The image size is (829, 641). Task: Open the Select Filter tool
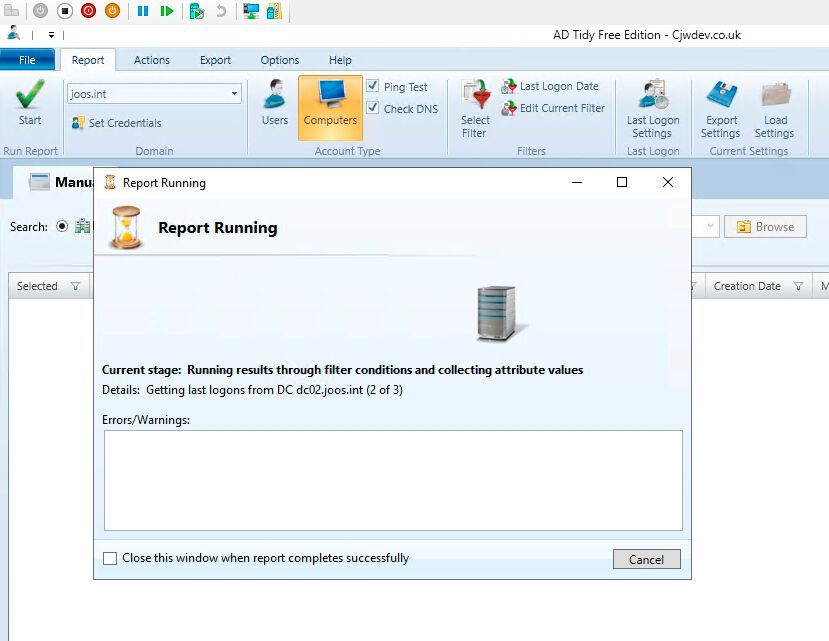click(474, 108)
